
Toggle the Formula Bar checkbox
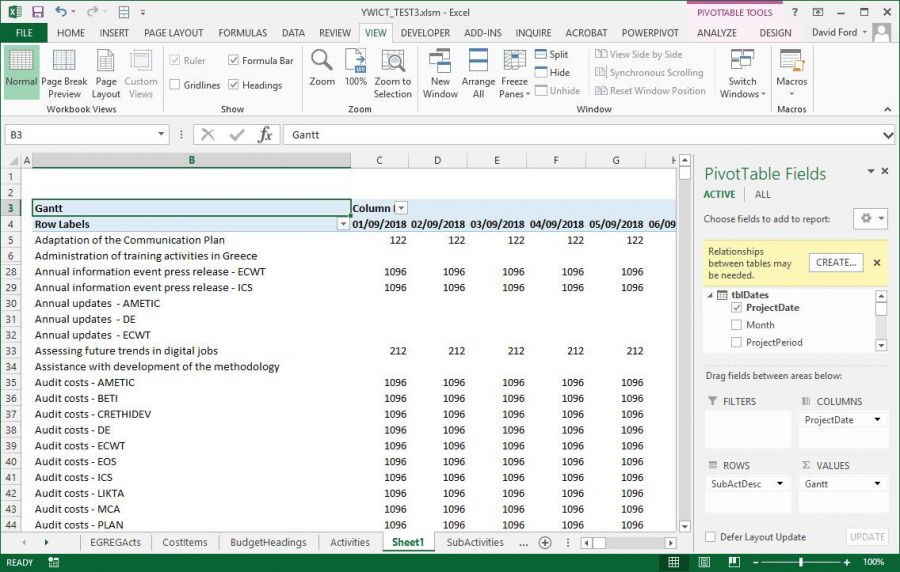233,60
